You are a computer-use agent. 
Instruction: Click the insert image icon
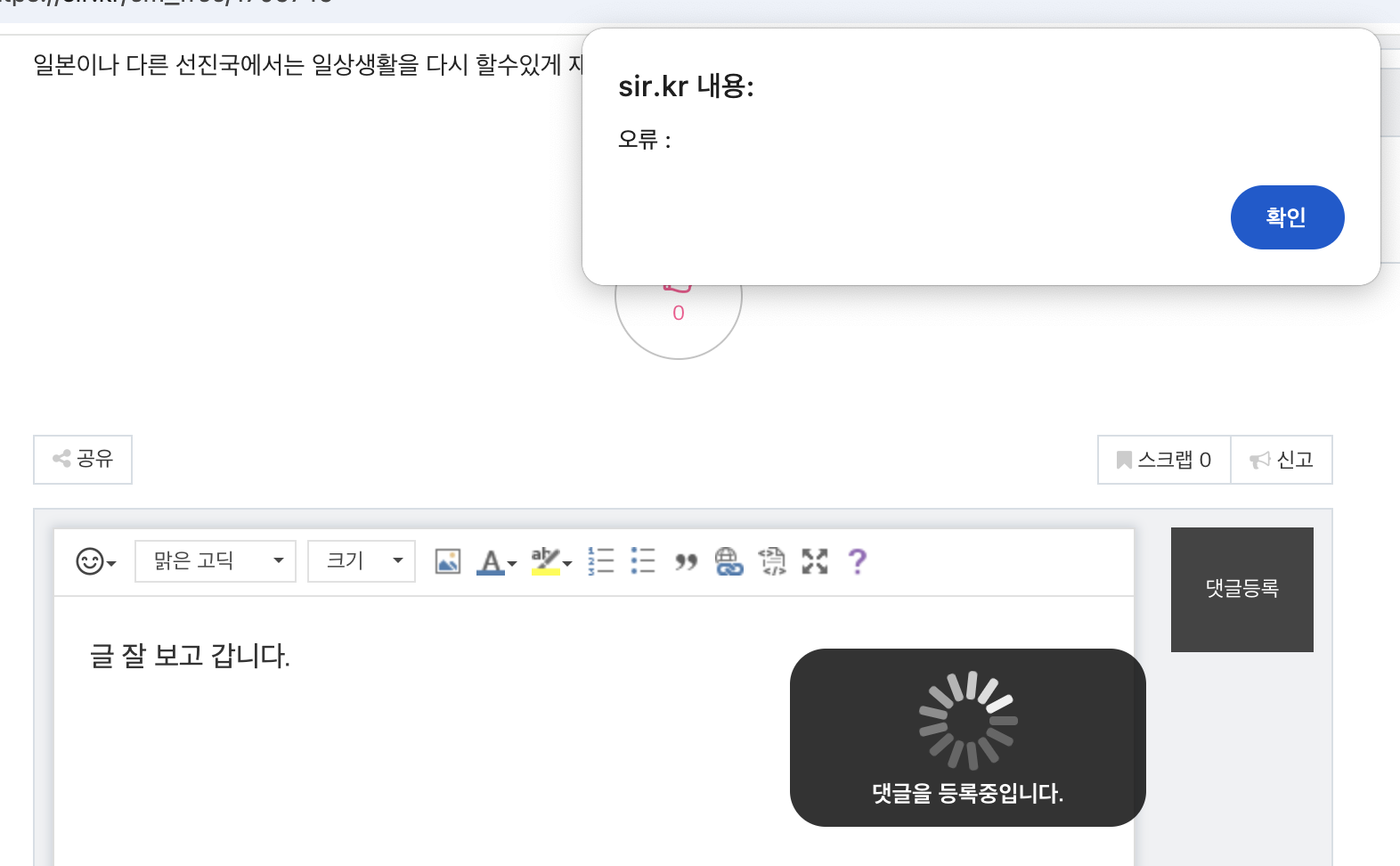447,561
